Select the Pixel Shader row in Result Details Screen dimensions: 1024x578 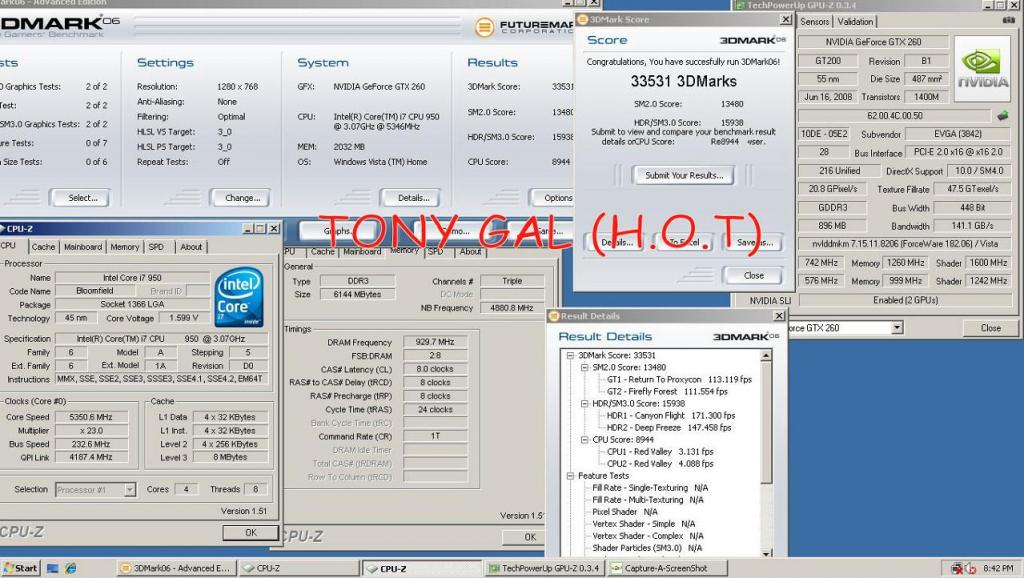coord(624,512)
